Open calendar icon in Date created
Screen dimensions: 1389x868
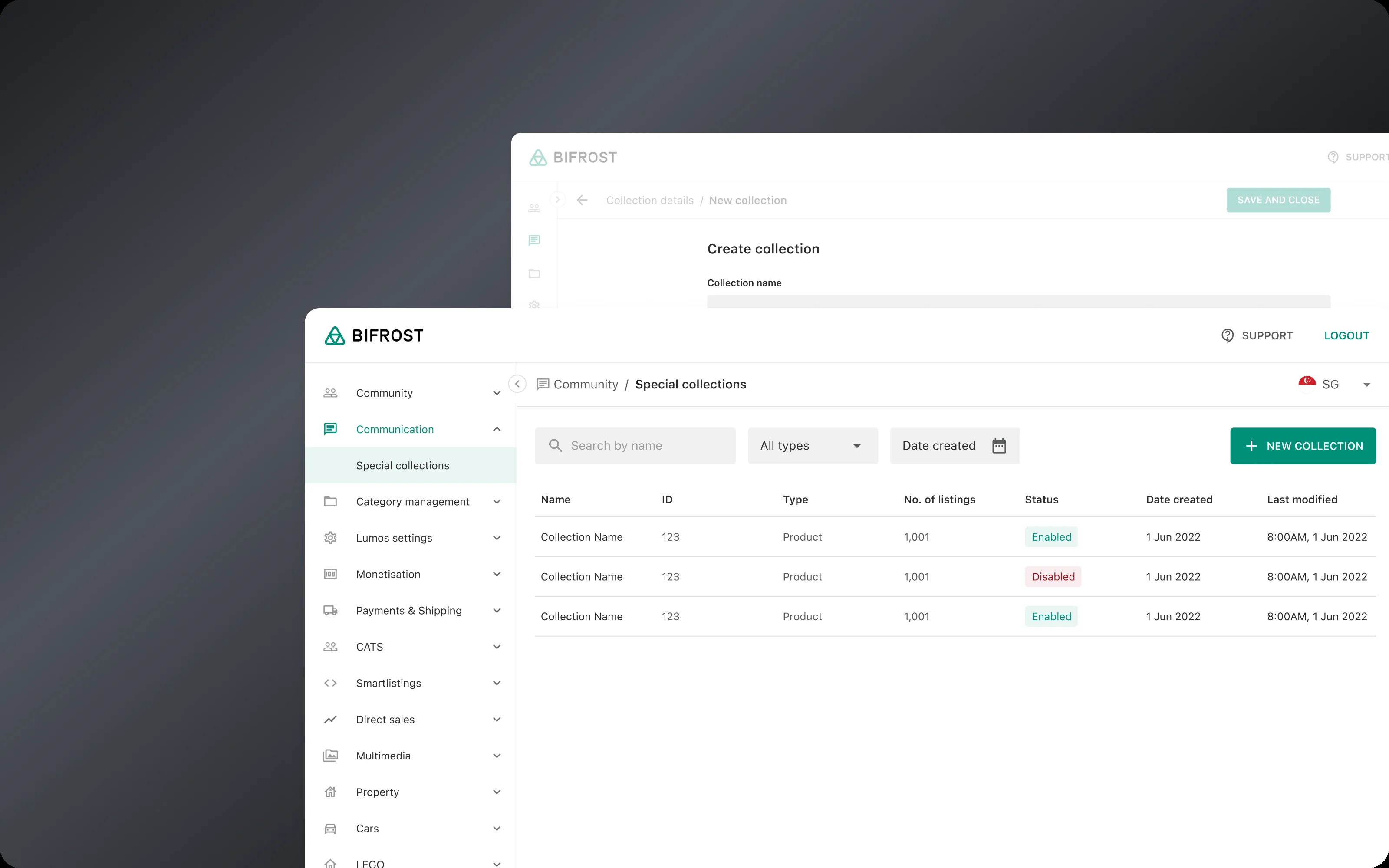[x=999, y=446]
